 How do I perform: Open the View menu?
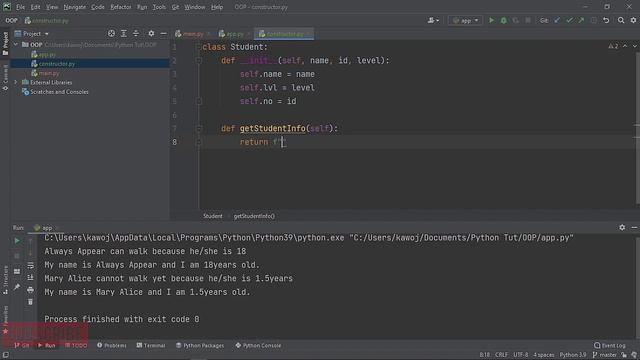(x=52, y=7)
